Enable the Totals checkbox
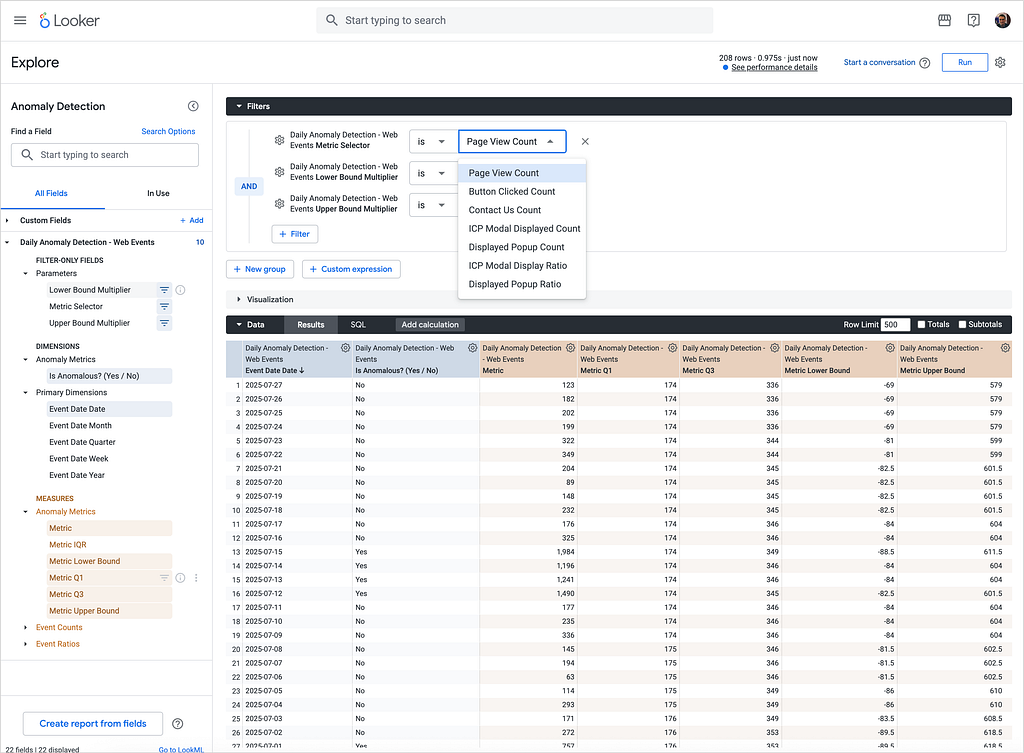 tap(921, 325)
